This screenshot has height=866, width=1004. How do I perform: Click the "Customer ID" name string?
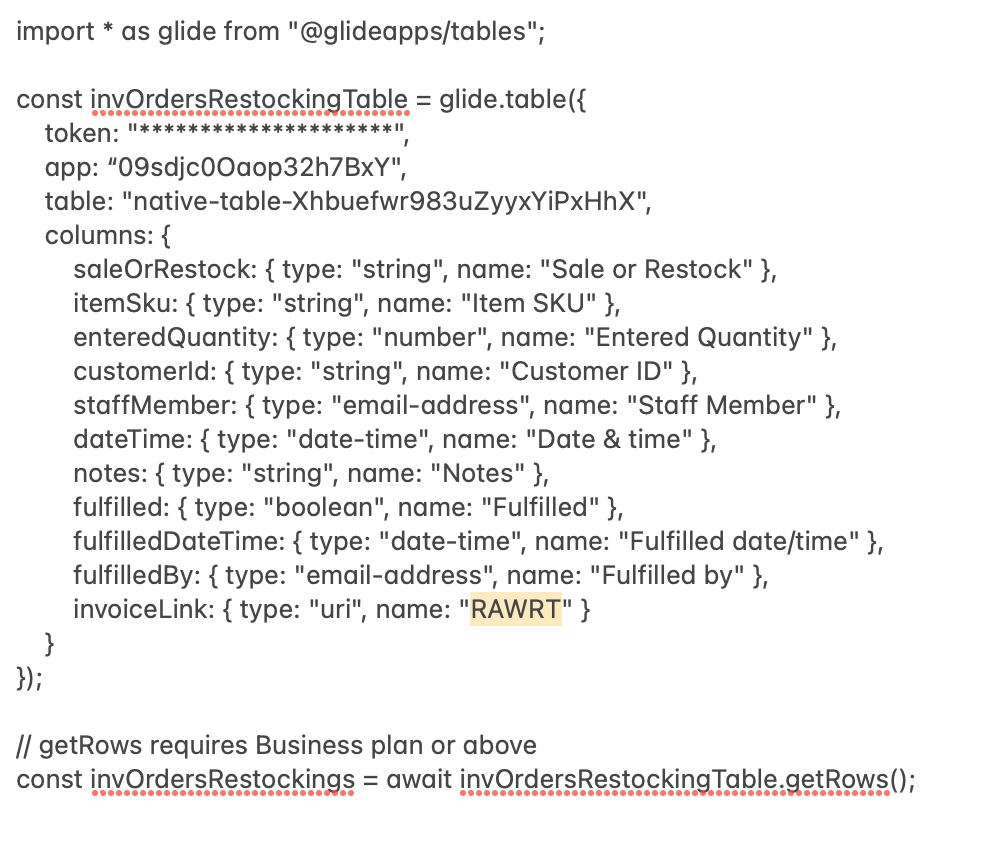(x=596, y=371)
